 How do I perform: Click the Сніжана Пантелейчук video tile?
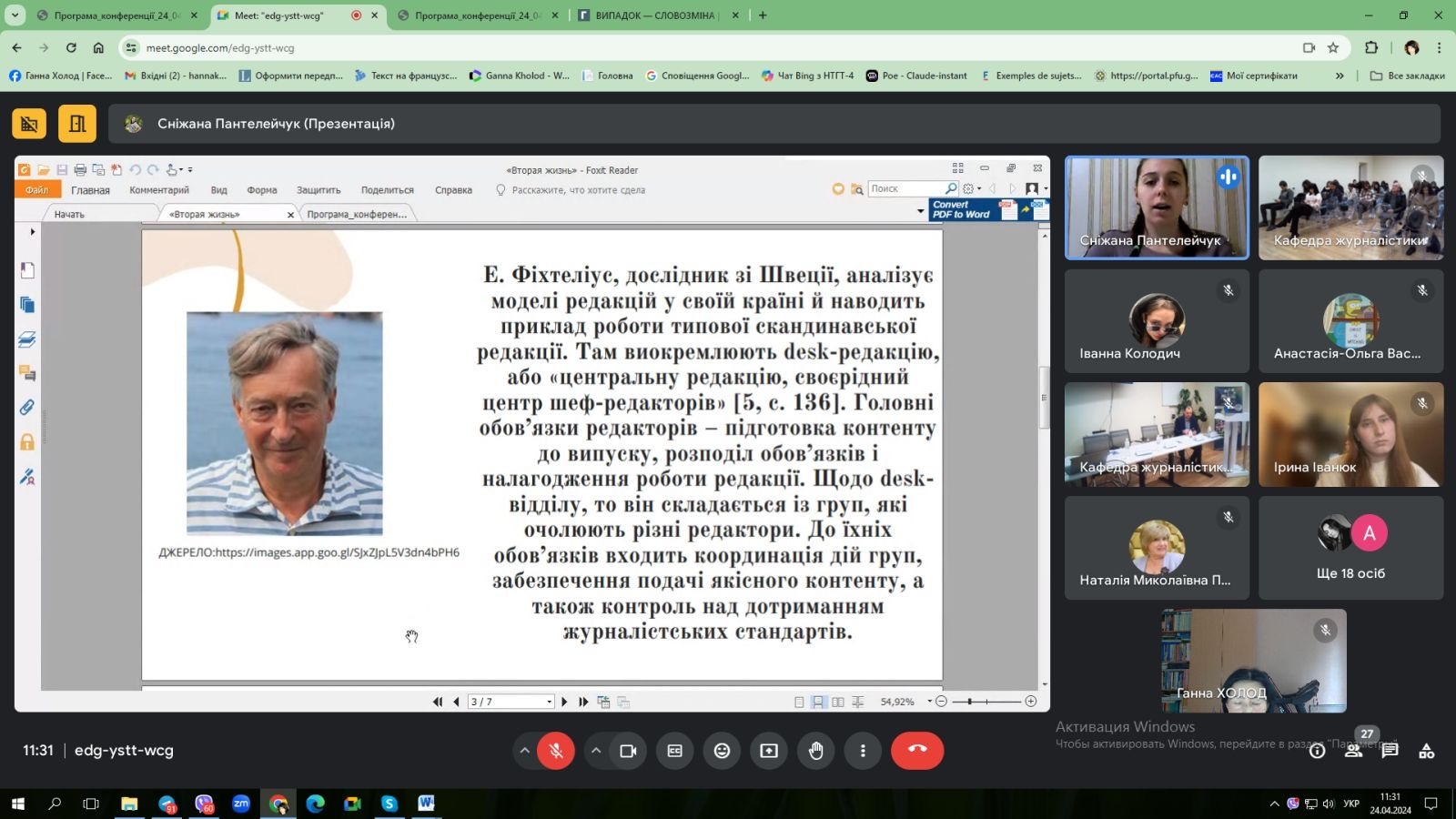1157,207
